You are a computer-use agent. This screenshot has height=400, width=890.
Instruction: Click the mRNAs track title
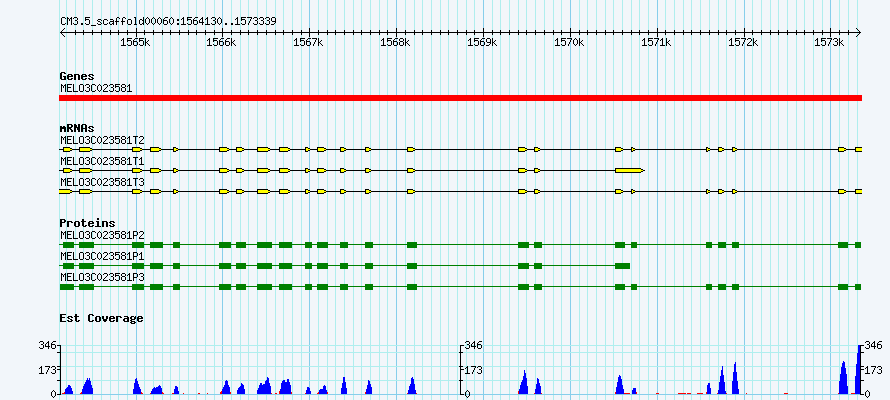[x=77, y=128]
